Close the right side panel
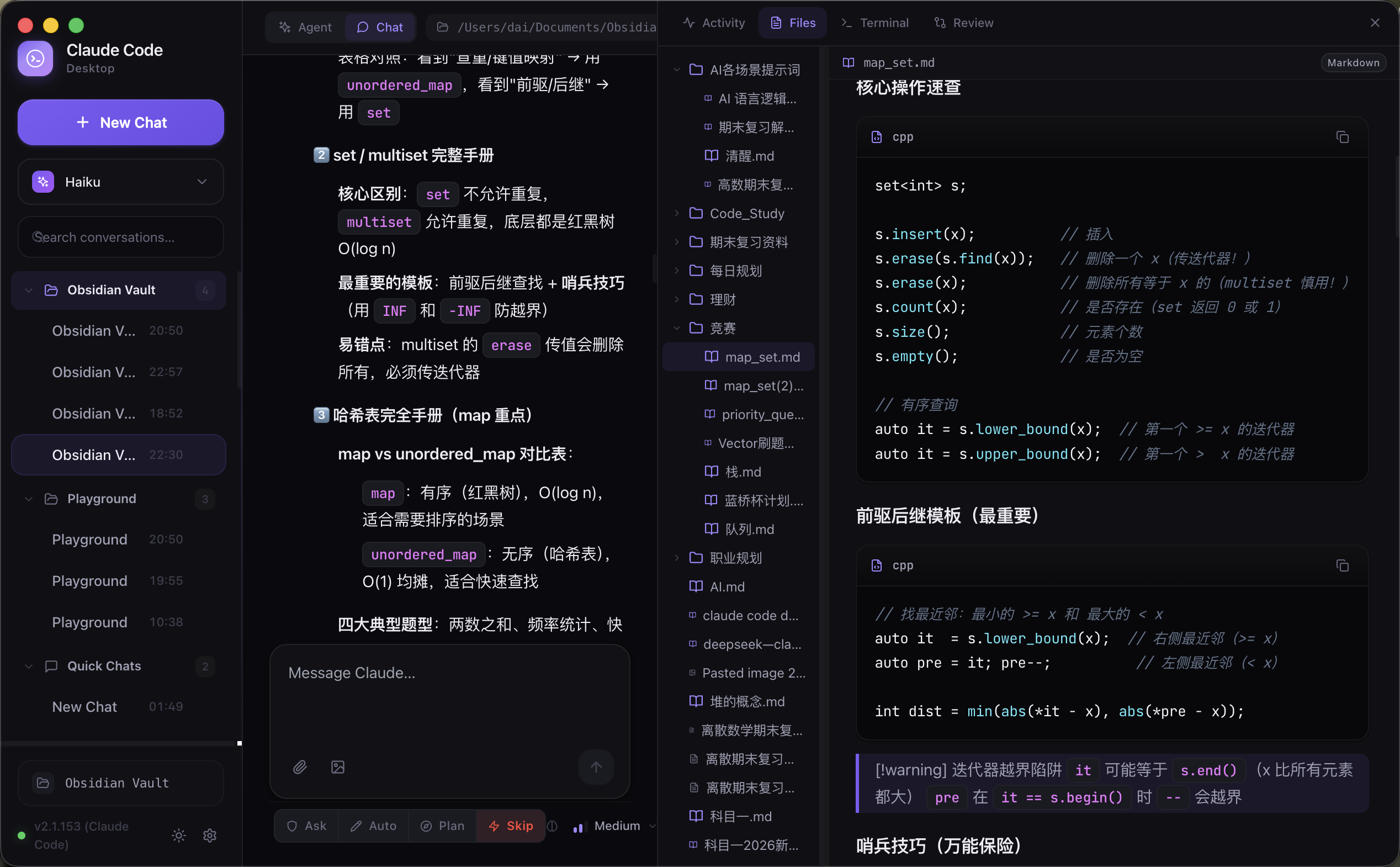The height and width of the screenshot is (867, 1400). pyautogui.click(x=1375, y=23)
